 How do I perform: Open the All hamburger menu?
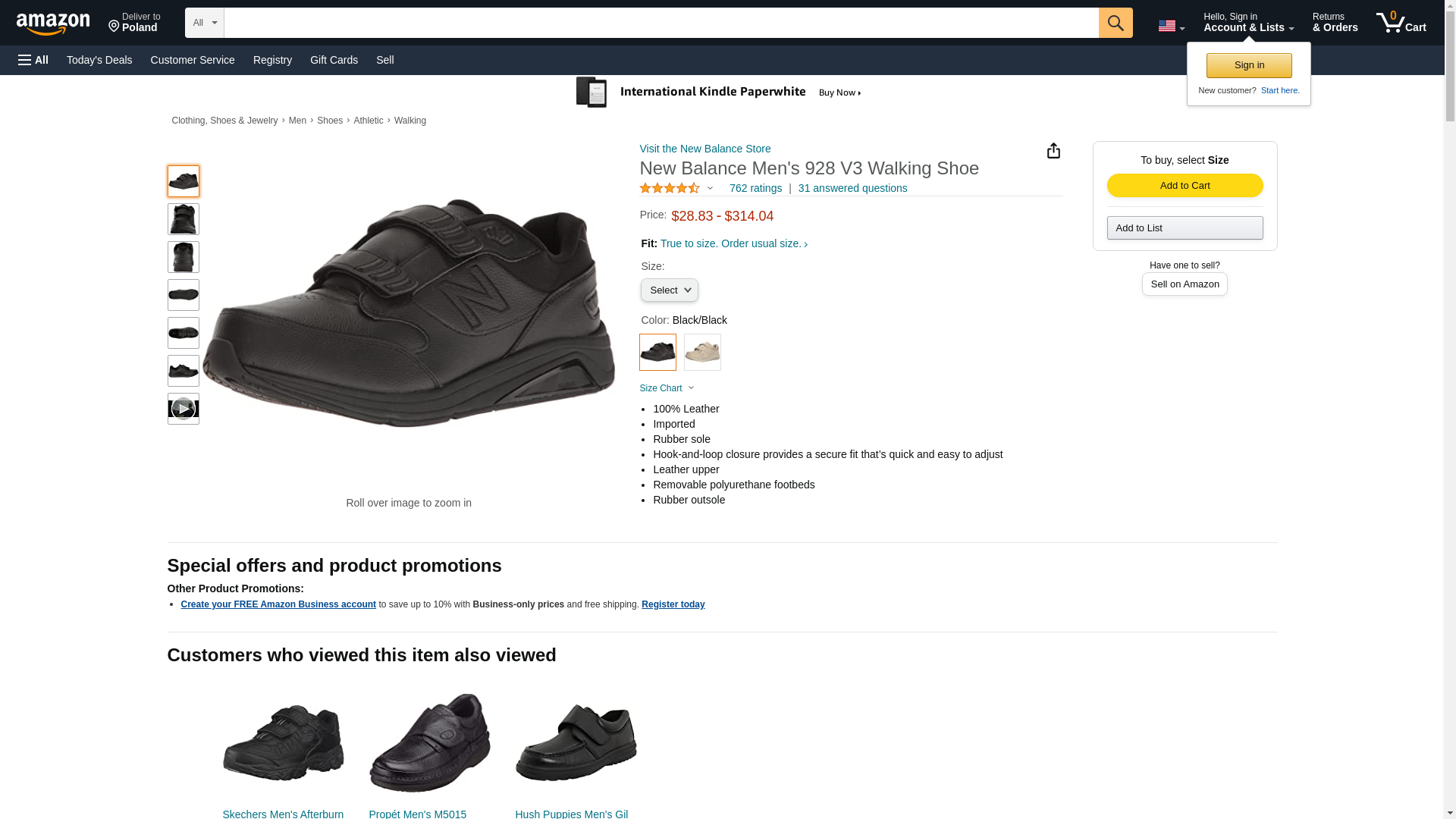tap(33, 60)
